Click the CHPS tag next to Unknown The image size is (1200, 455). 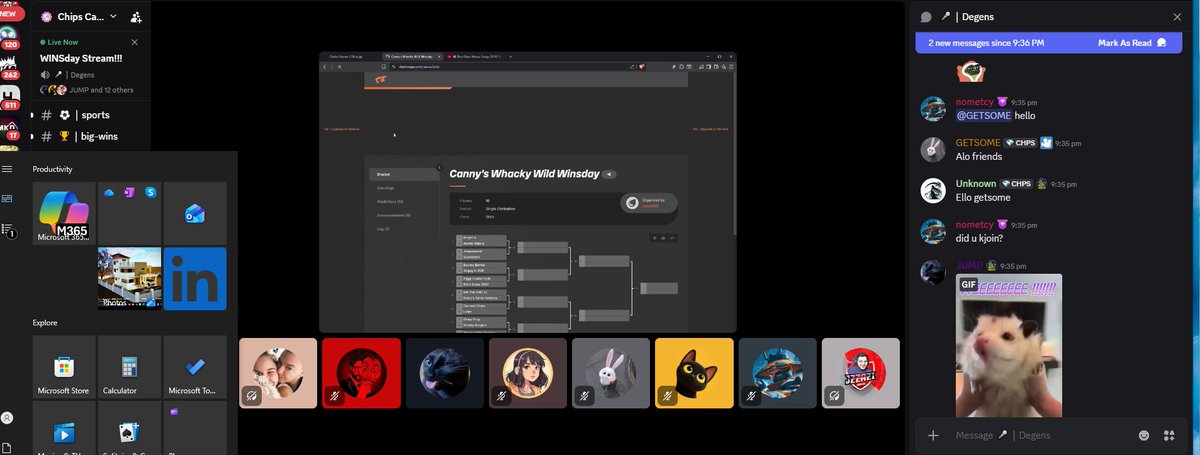pos(1015,184)
